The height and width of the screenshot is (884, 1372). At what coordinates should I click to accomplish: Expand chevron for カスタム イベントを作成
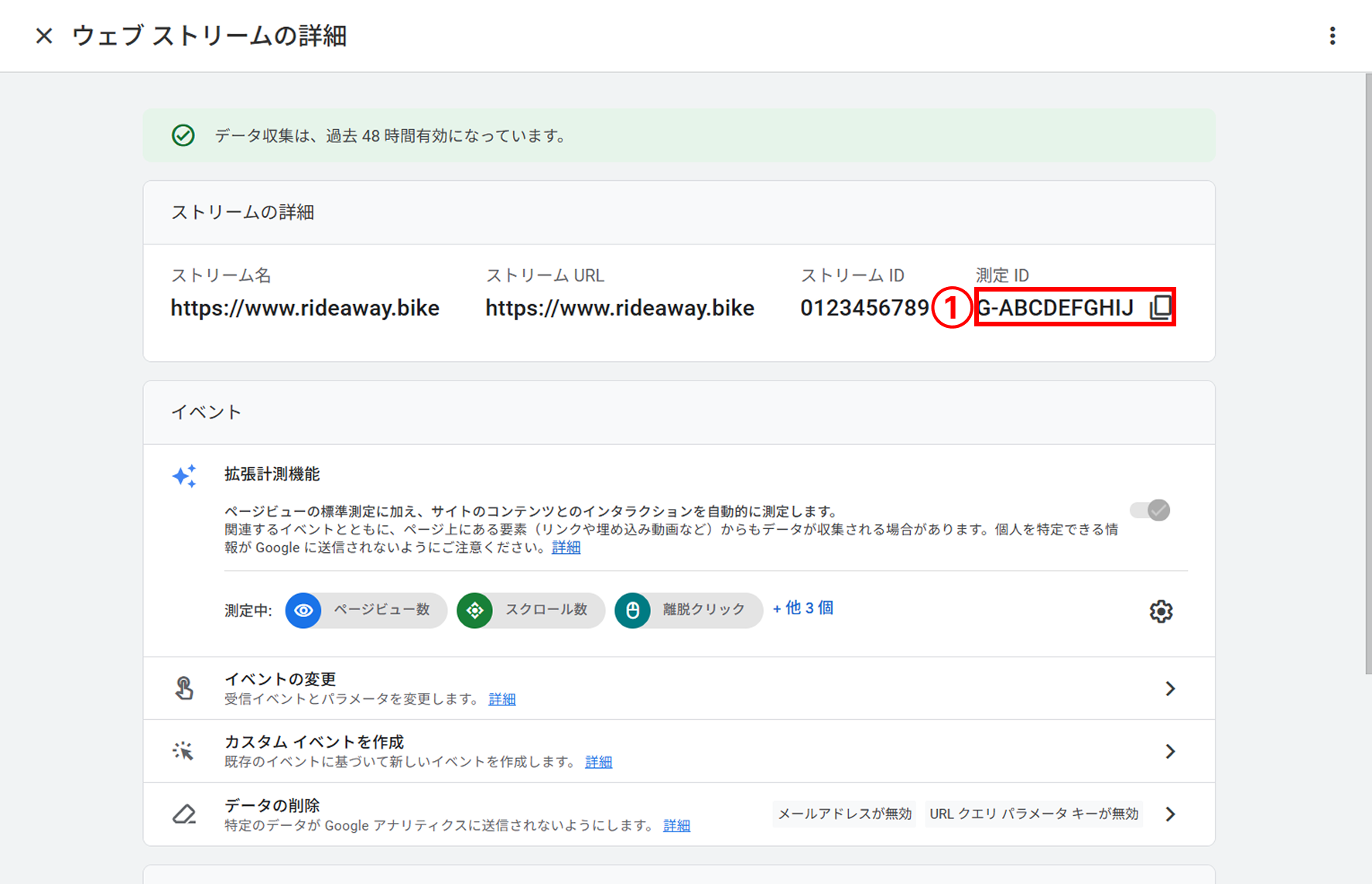click(x=1170, y=751)
